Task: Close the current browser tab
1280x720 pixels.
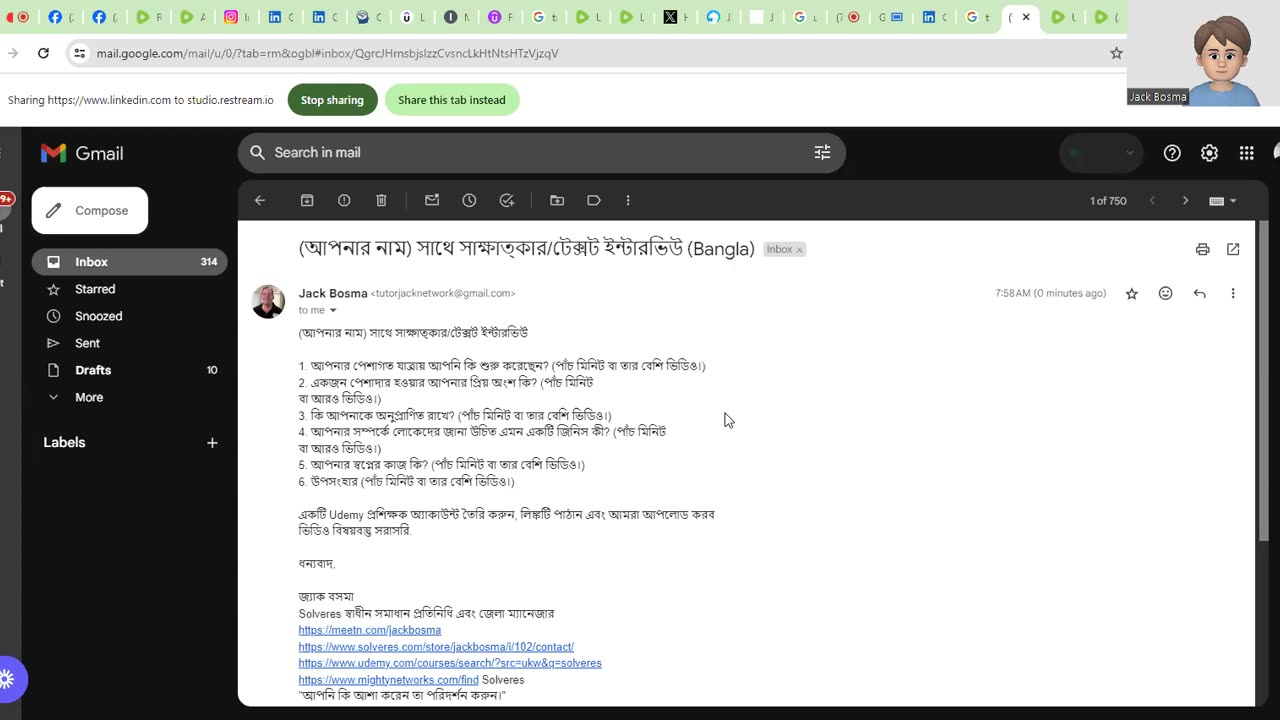Action: click(1026, 17)
